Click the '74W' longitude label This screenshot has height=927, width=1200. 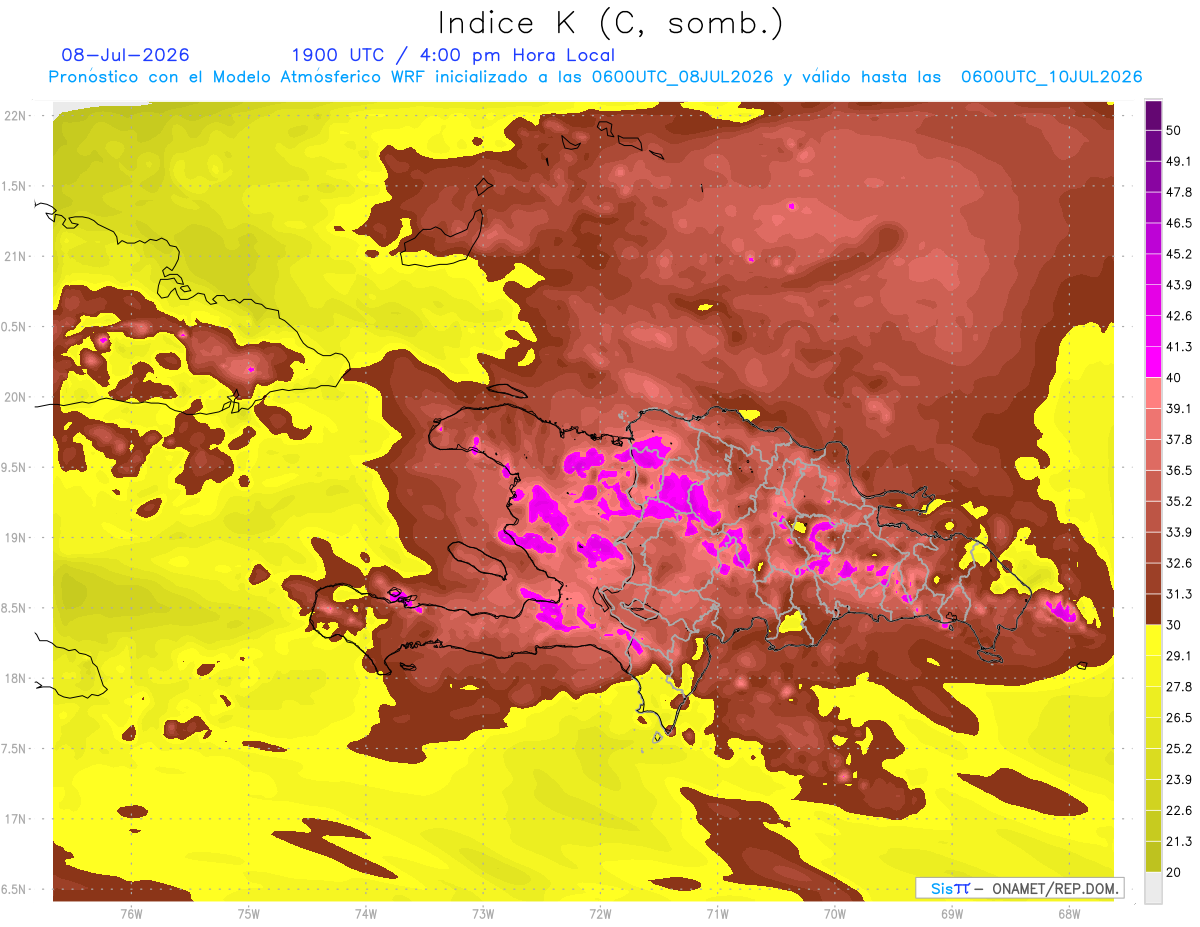[x=366, y=914]
